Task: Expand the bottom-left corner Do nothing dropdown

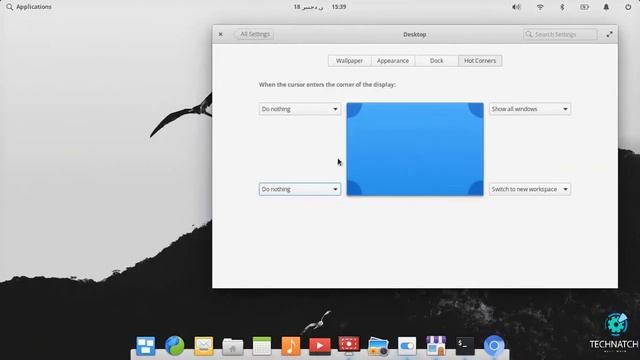Action: tap(300, 189)
